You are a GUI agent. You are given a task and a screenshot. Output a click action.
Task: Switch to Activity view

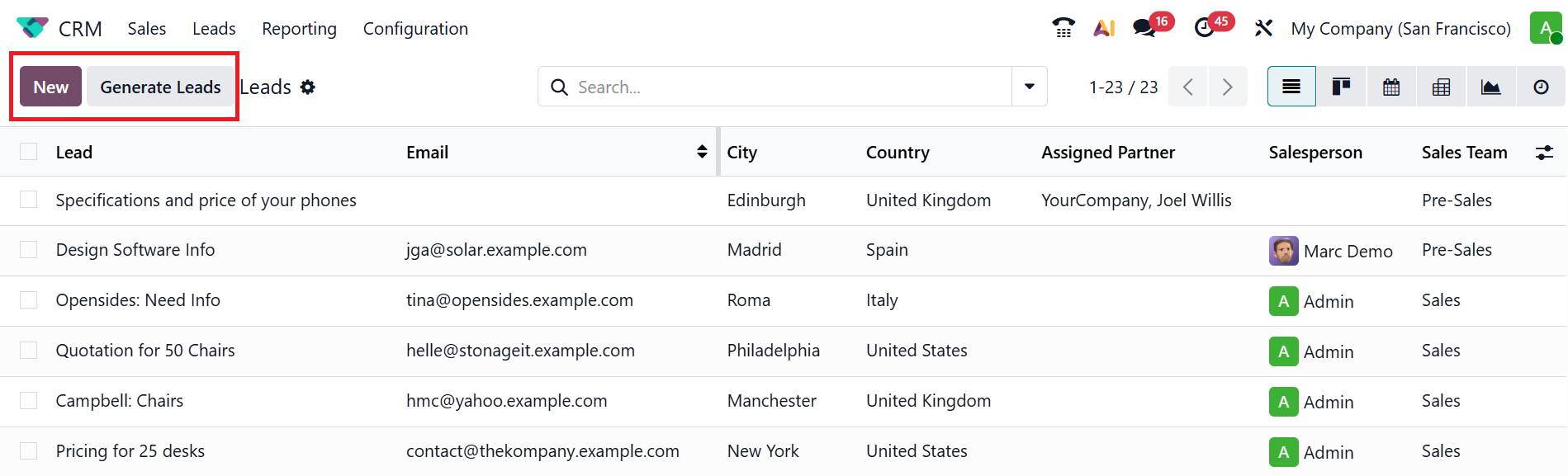coord(1541,87)
